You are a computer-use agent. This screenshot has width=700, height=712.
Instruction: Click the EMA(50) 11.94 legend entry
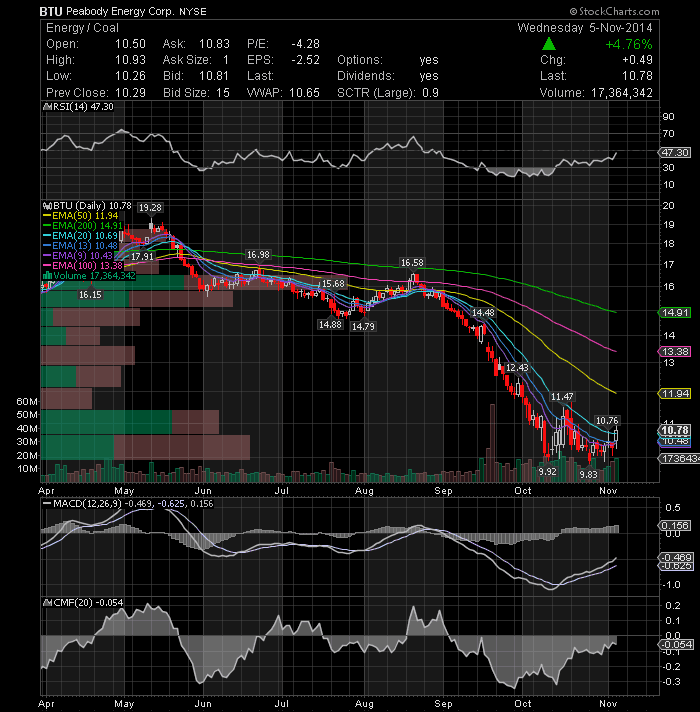(80, 216)
